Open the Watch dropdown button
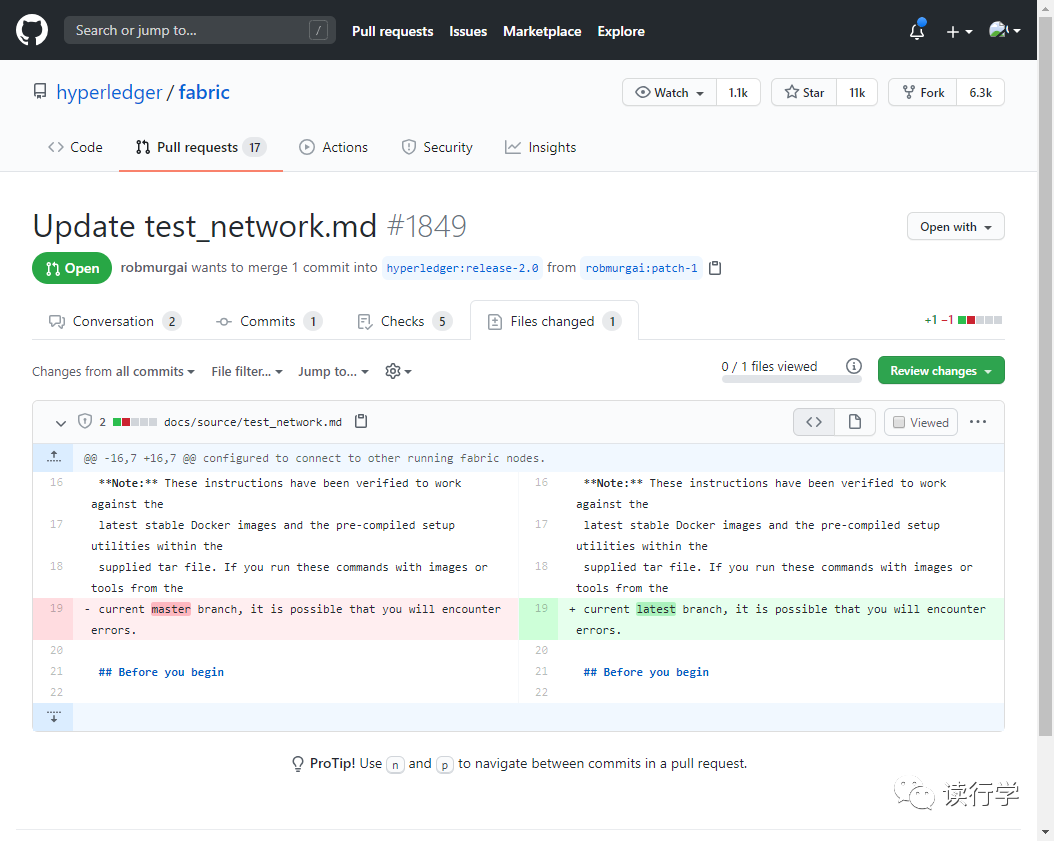This screenshot has height=841, width=1054. pos(670,93)
